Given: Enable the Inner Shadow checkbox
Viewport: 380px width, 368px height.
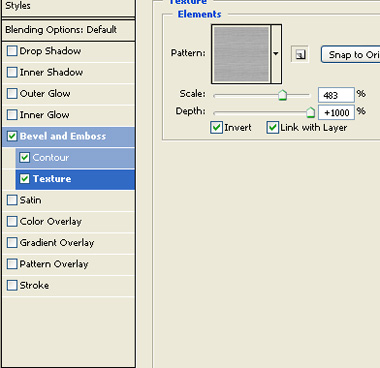Looking at the screenshot, I should coord(12,72).
